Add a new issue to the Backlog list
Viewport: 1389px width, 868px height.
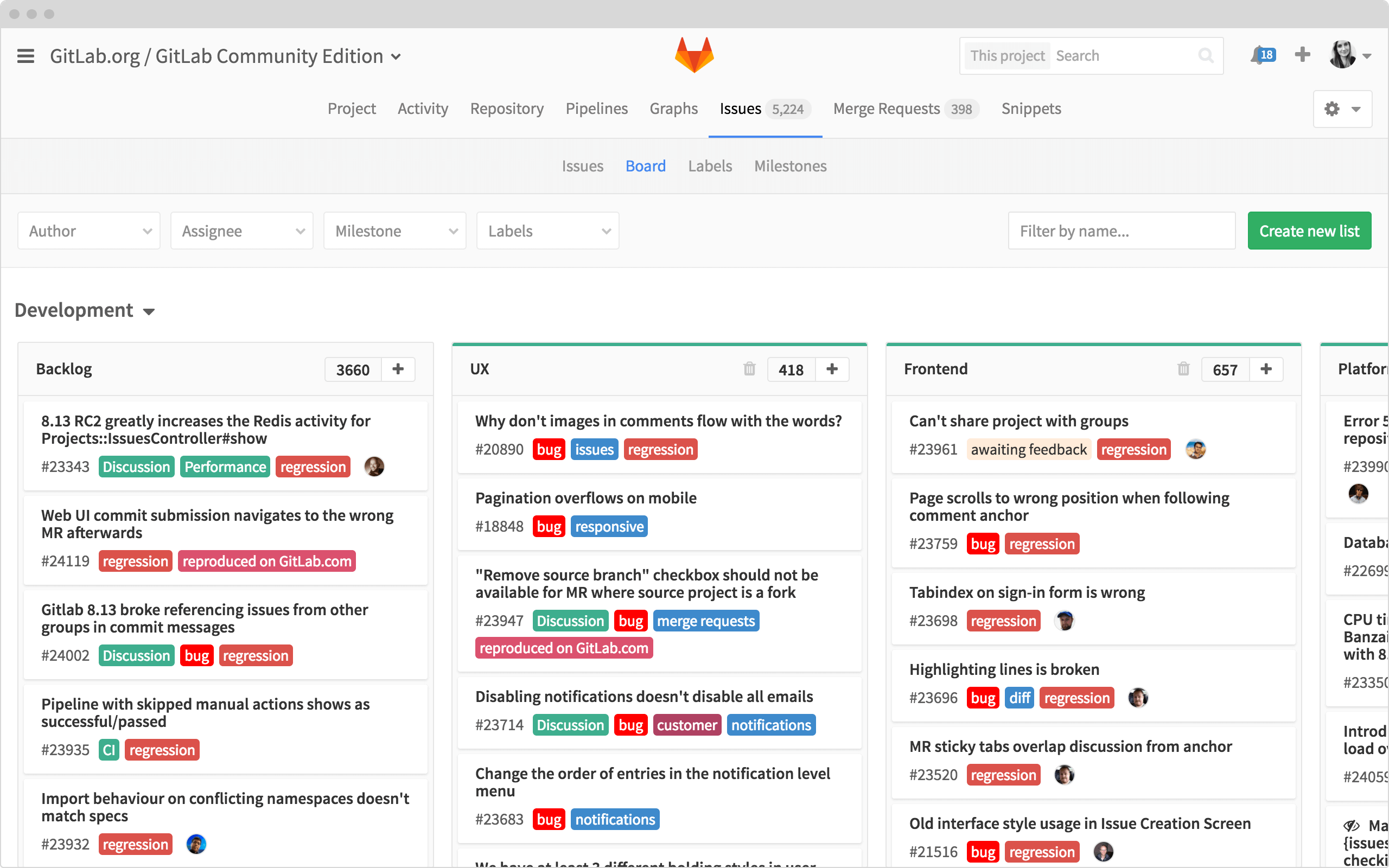pyautogui.click(x=398, y=369)
